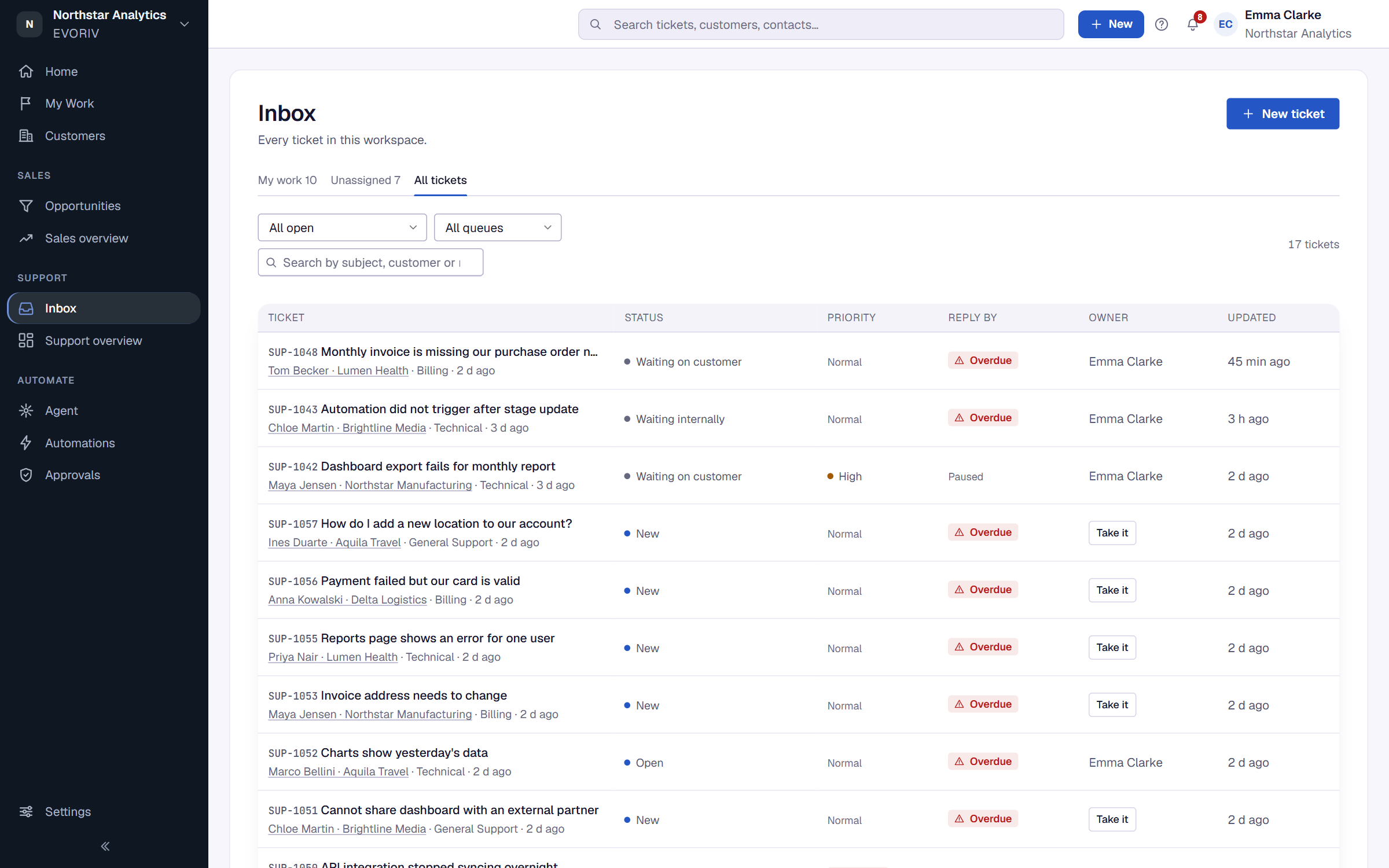1389x868 pixels.
Task: Click the Priority column header
Action: [851, 318]
